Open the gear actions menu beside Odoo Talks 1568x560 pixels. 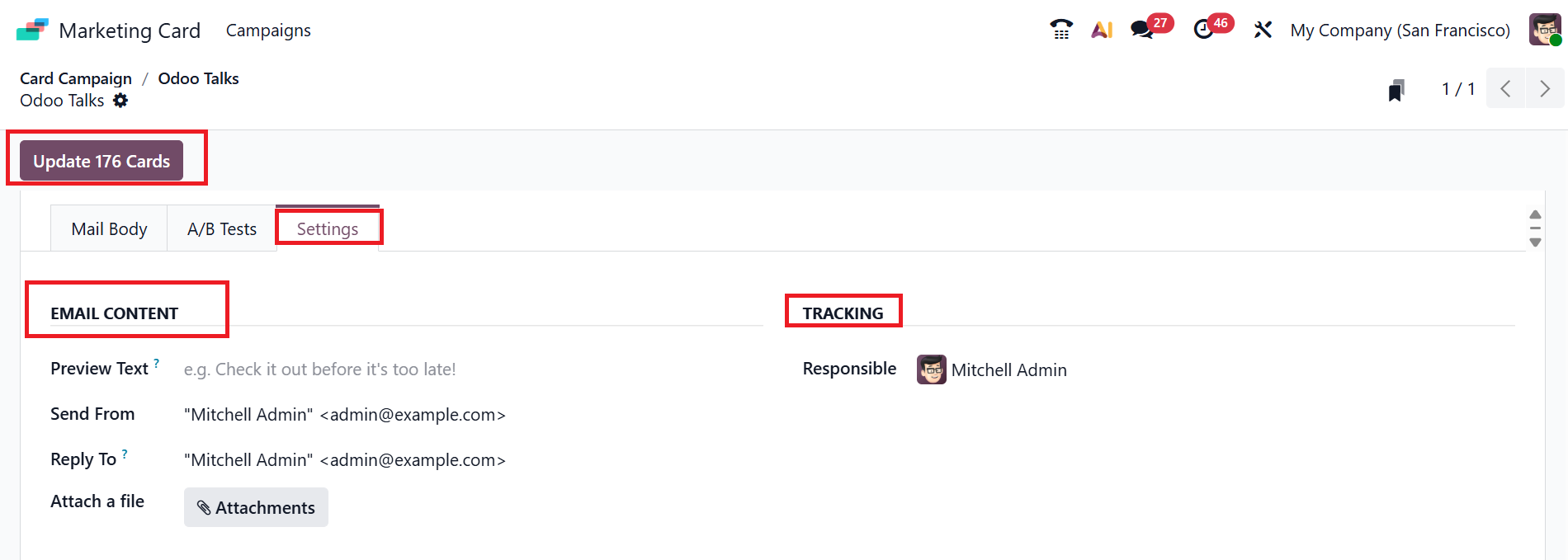pyautogui.click(x=120, y=101)
